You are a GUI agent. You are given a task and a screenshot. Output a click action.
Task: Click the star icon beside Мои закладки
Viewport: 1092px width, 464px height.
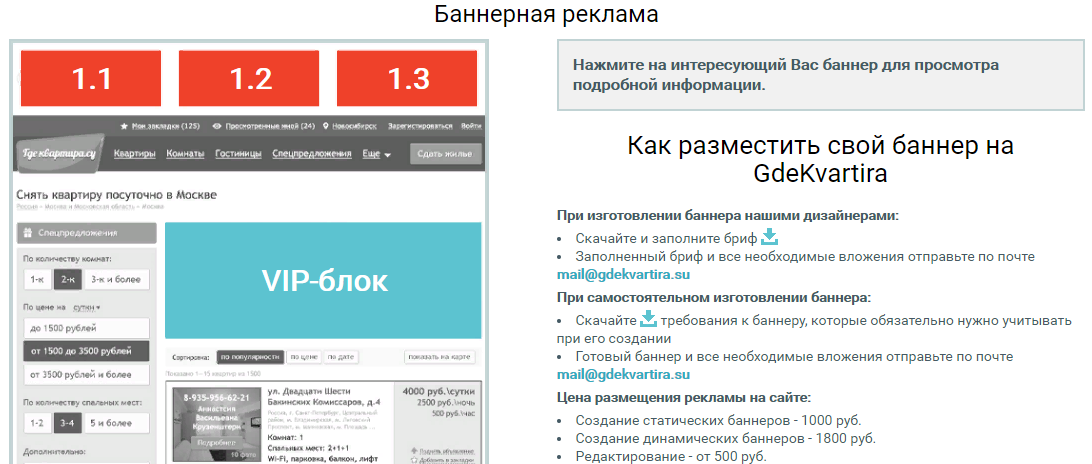coord(124,127)
